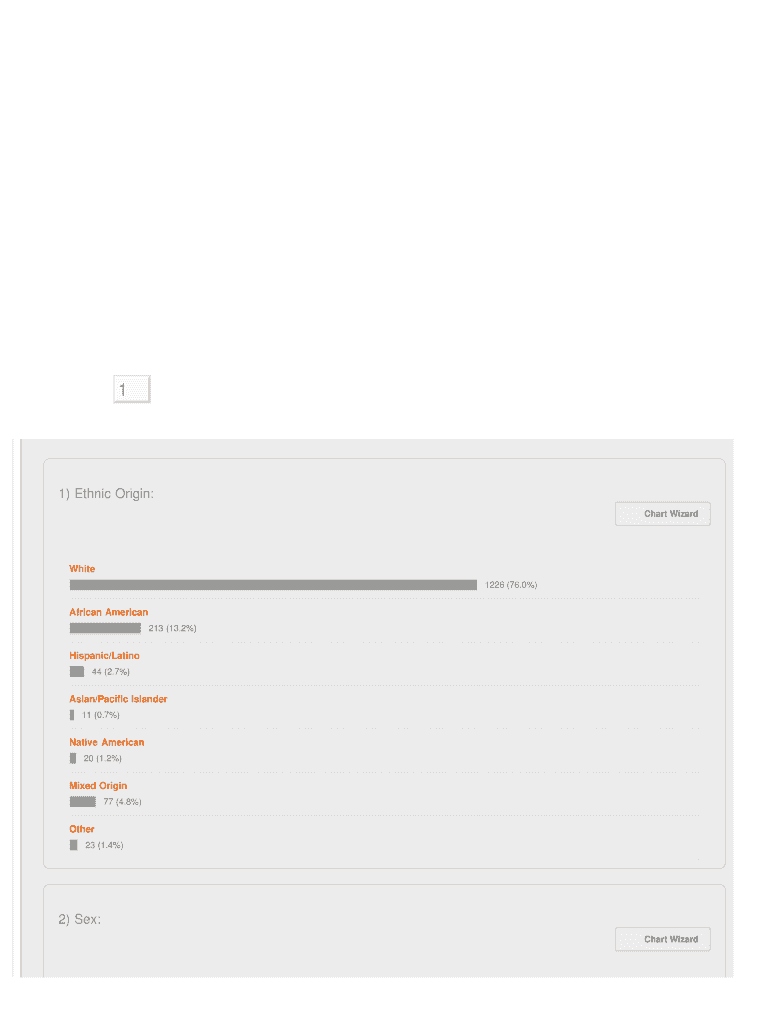Select the White category label
770x1024 pixels.
pos(82,569)
